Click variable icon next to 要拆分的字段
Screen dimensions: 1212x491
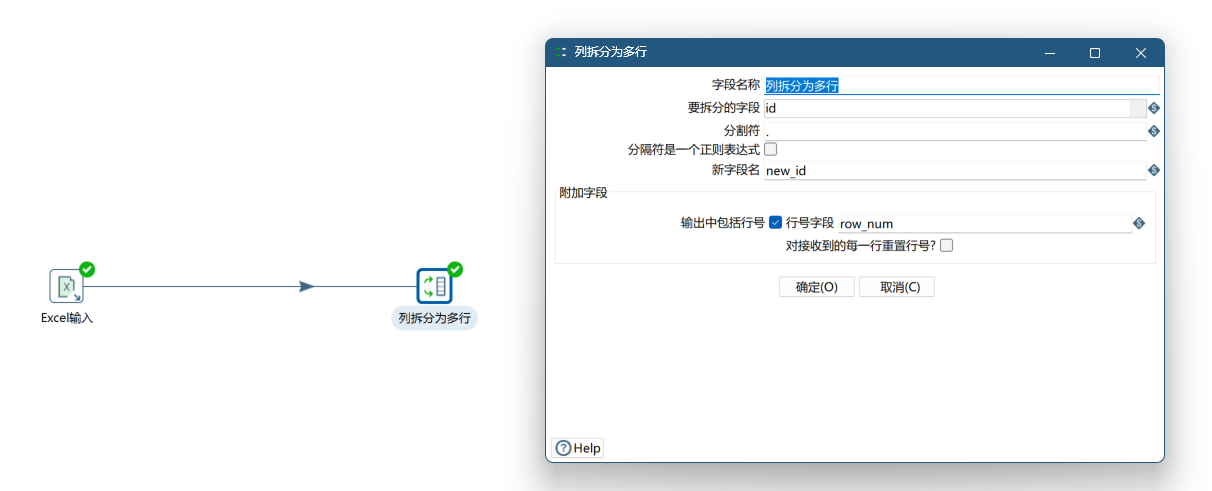[1153, 108]
